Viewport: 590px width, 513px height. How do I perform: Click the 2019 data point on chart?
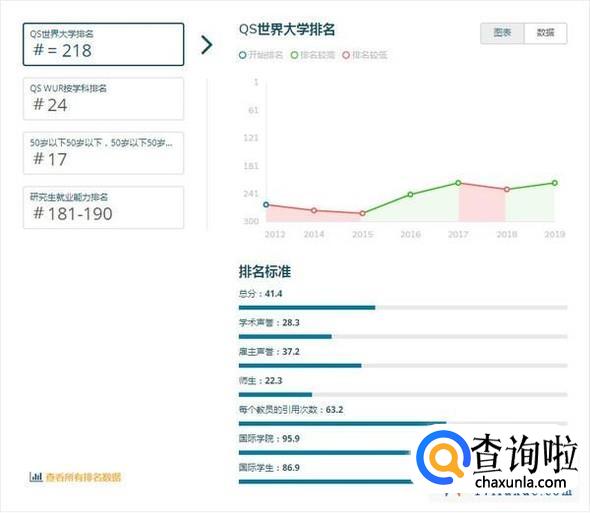point(555,183)
